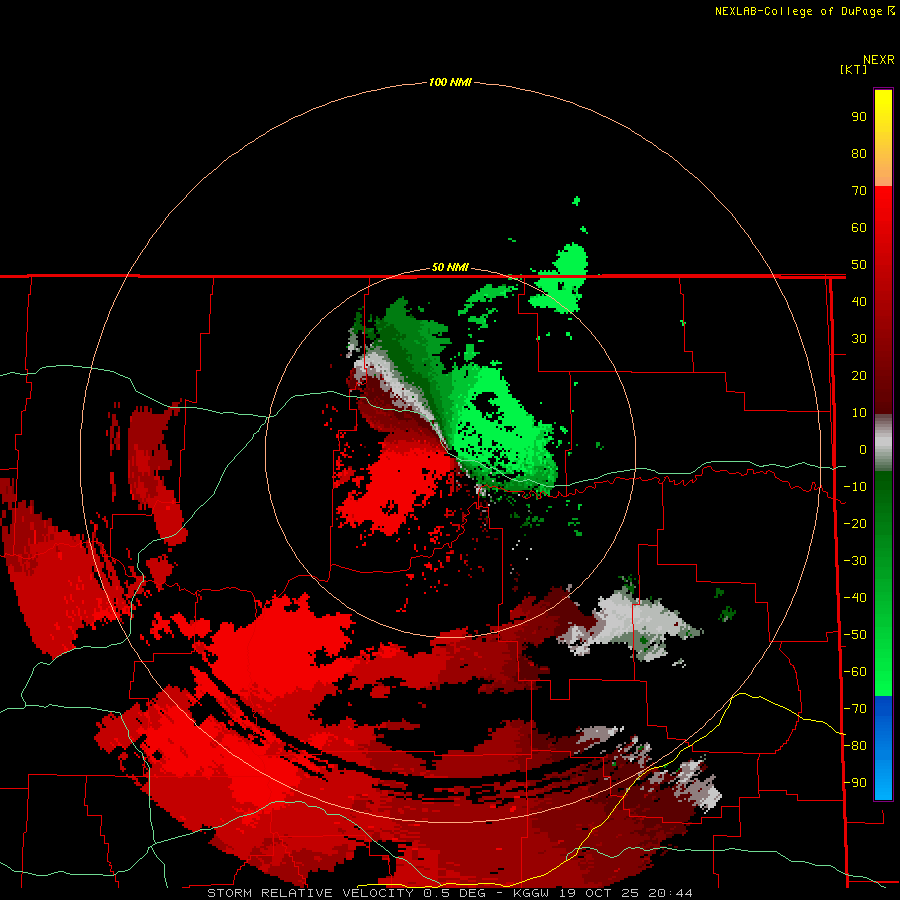Screen dimensions: 900x900
Task: Click the -20 scale value
Action: (x=855, y=524)
